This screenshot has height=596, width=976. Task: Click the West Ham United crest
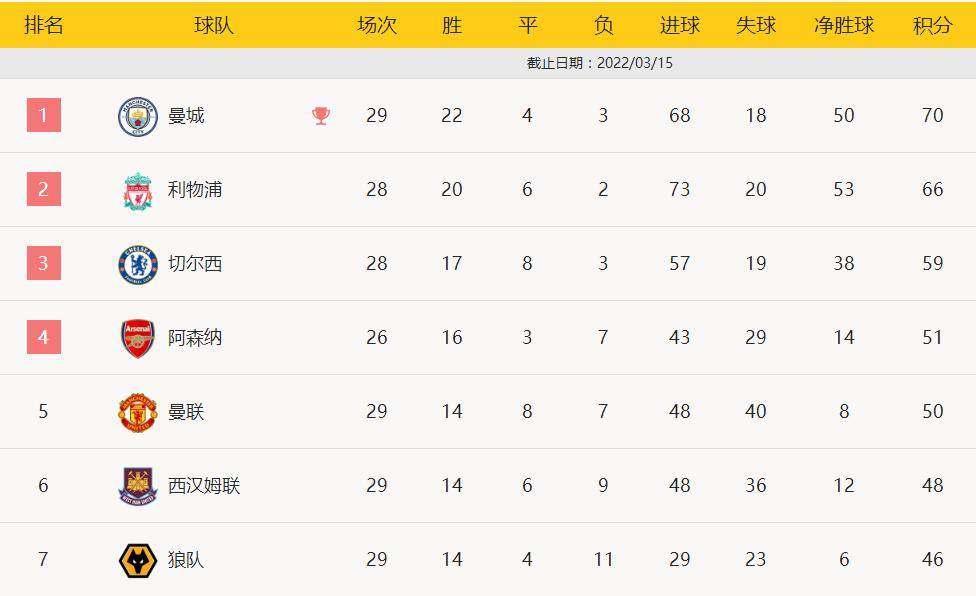point(138,486)
